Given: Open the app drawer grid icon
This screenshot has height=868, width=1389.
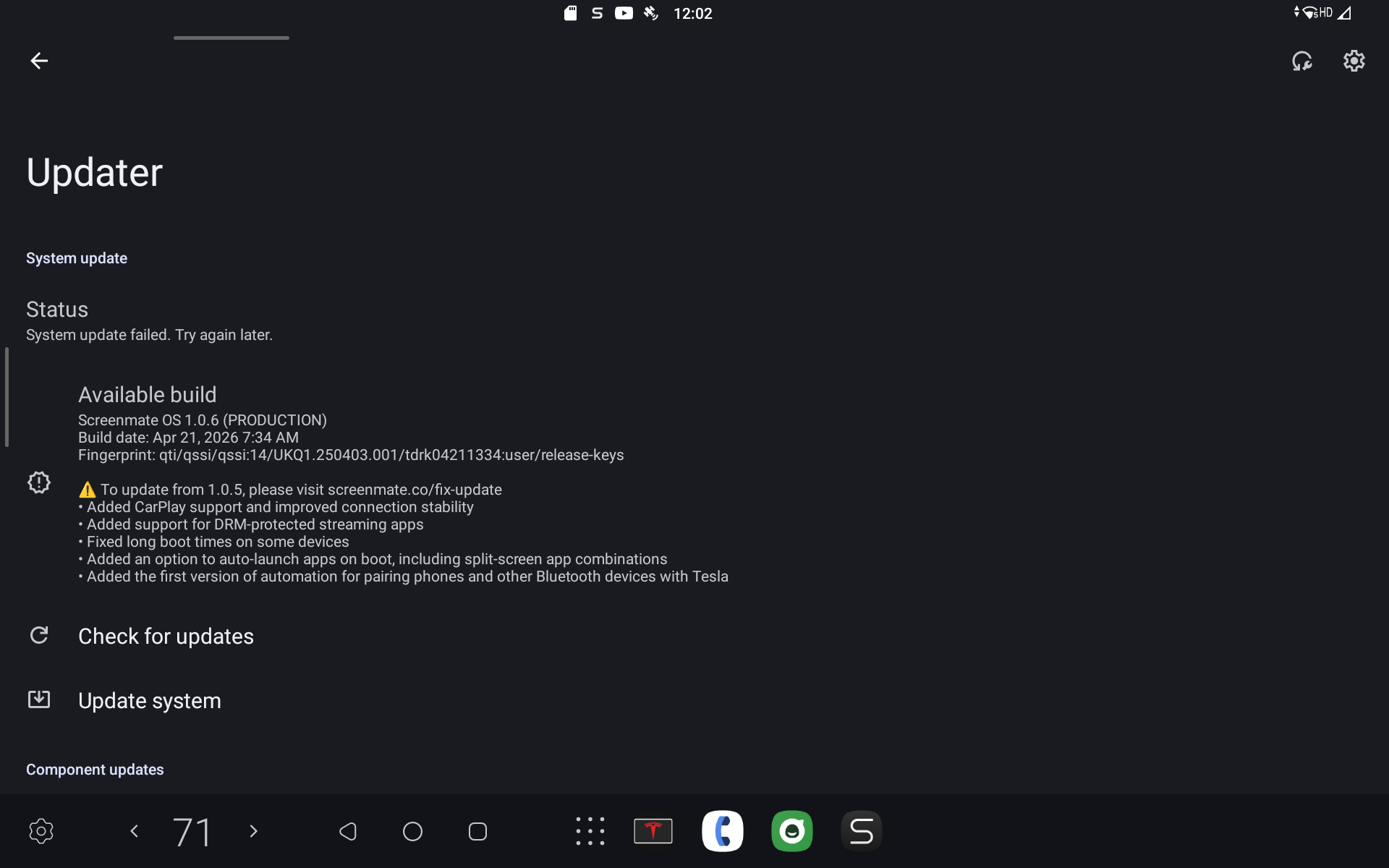Looking at the screenshot, I should [590, 831].
